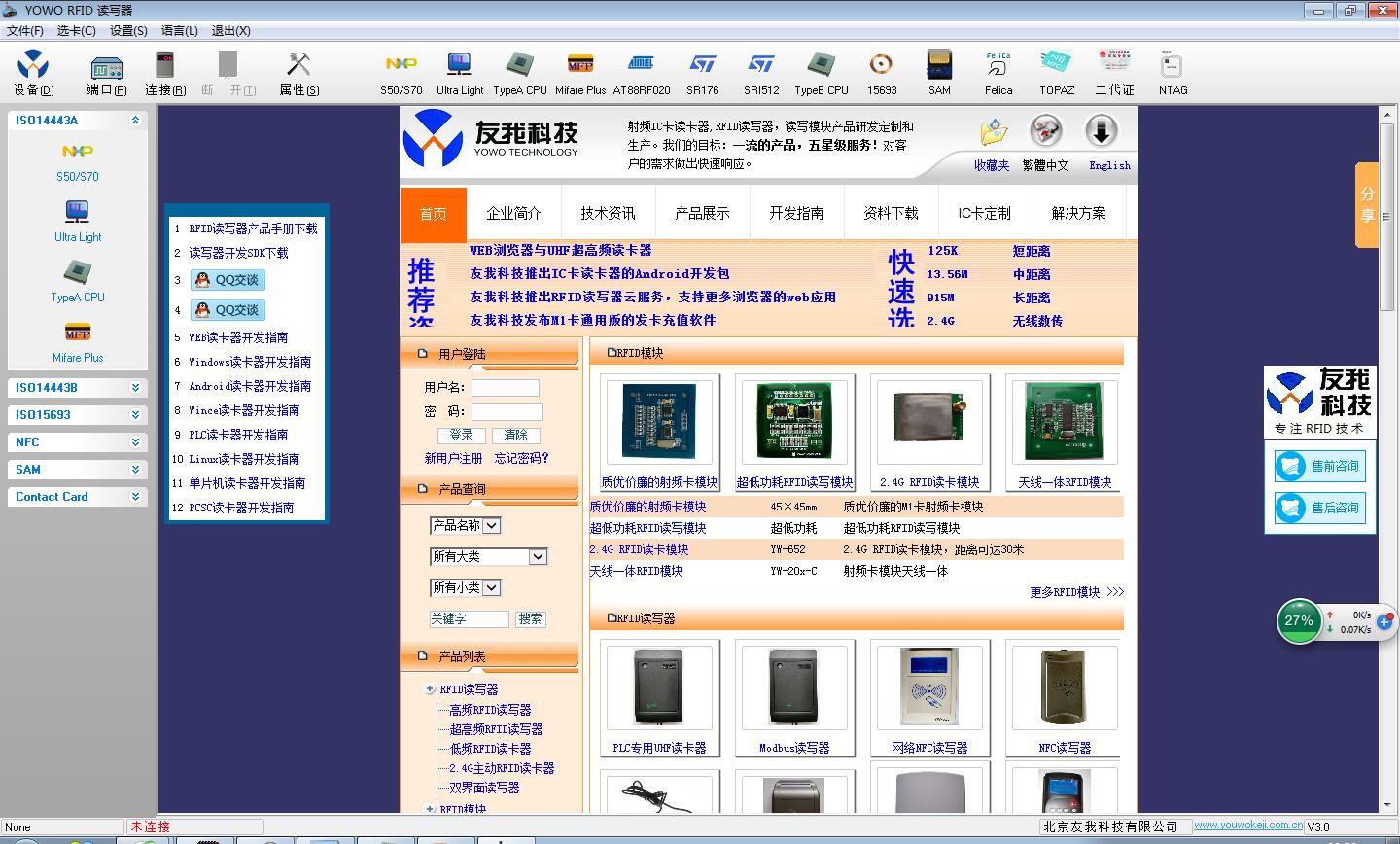Open 属性(S) properties tool icon
Viewport: 1400px width, 844px height.
298,74
